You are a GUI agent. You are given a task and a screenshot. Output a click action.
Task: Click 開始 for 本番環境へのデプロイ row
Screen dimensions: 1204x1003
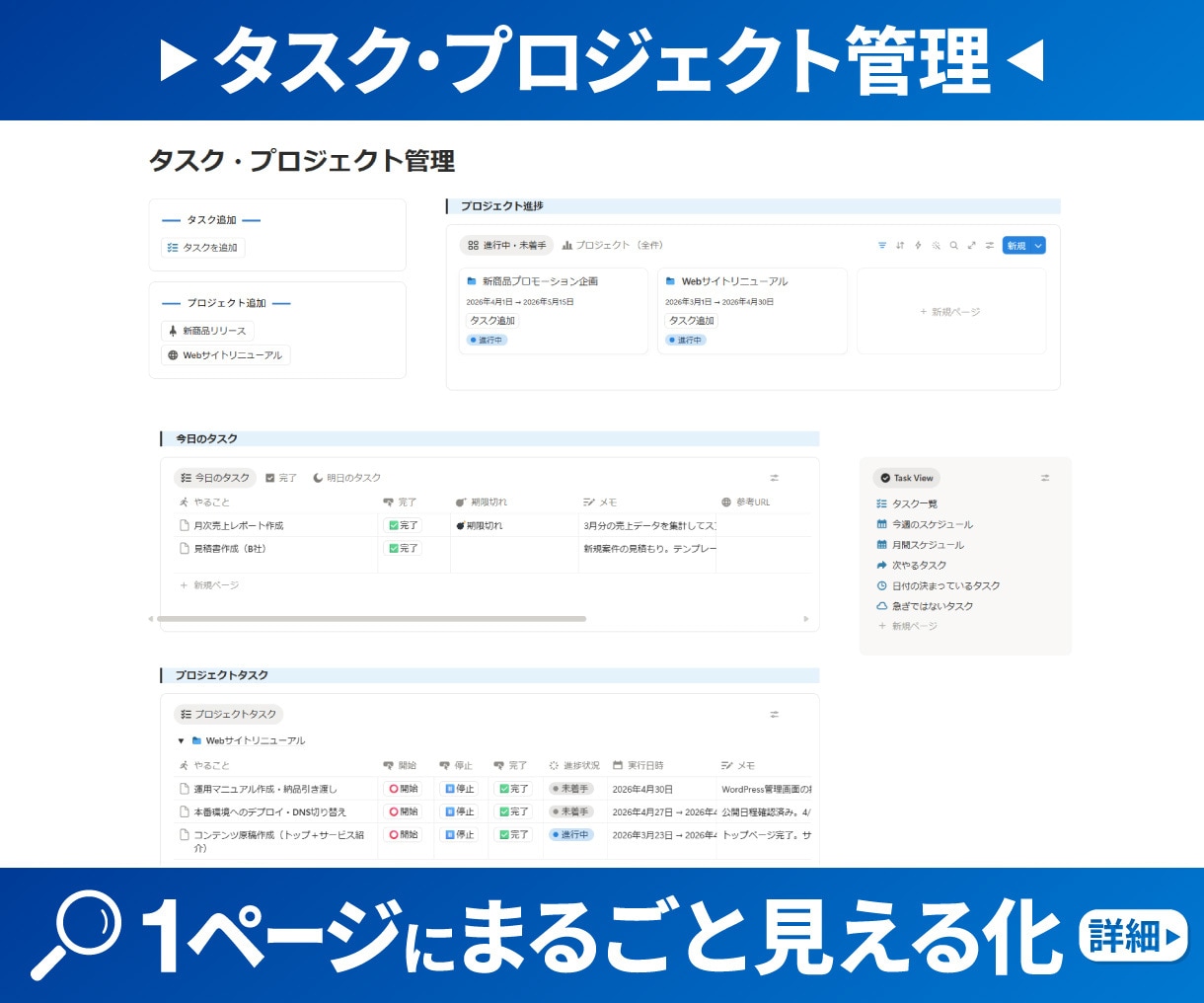point(403,811)
